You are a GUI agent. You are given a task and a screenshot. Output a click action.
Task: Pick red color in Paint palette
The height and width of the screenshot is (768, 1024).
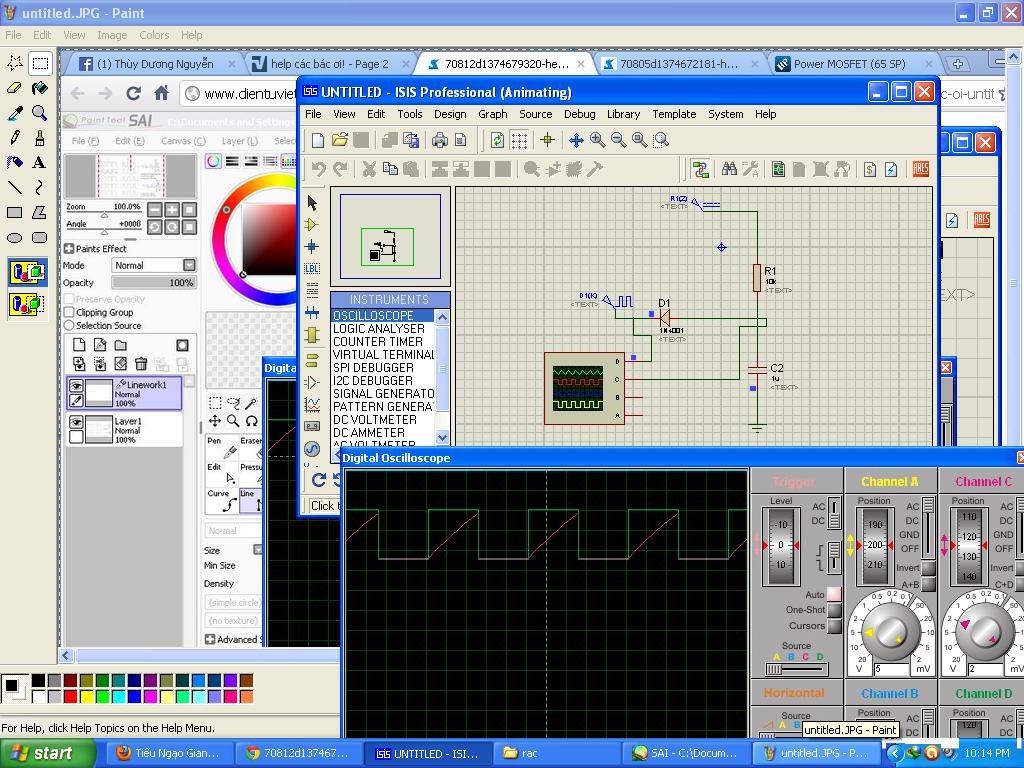[71, 696]
